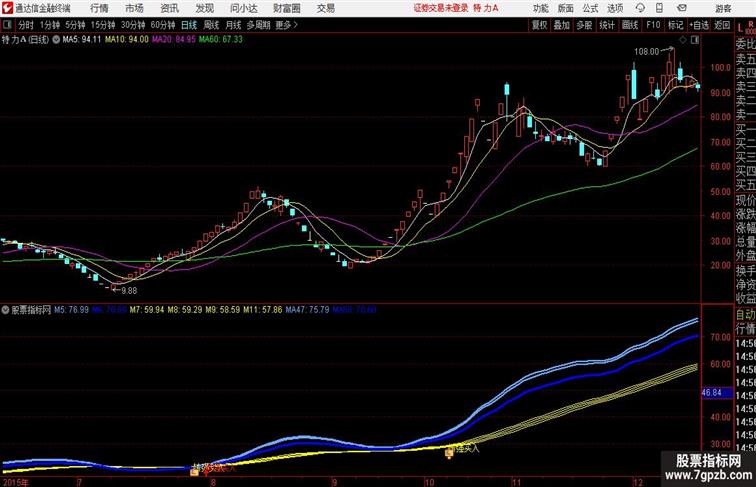Switch to the 5分钟 period tab
Image resolution: width=756 pixels, height=487 pixels.
click(x=75, y=25)
